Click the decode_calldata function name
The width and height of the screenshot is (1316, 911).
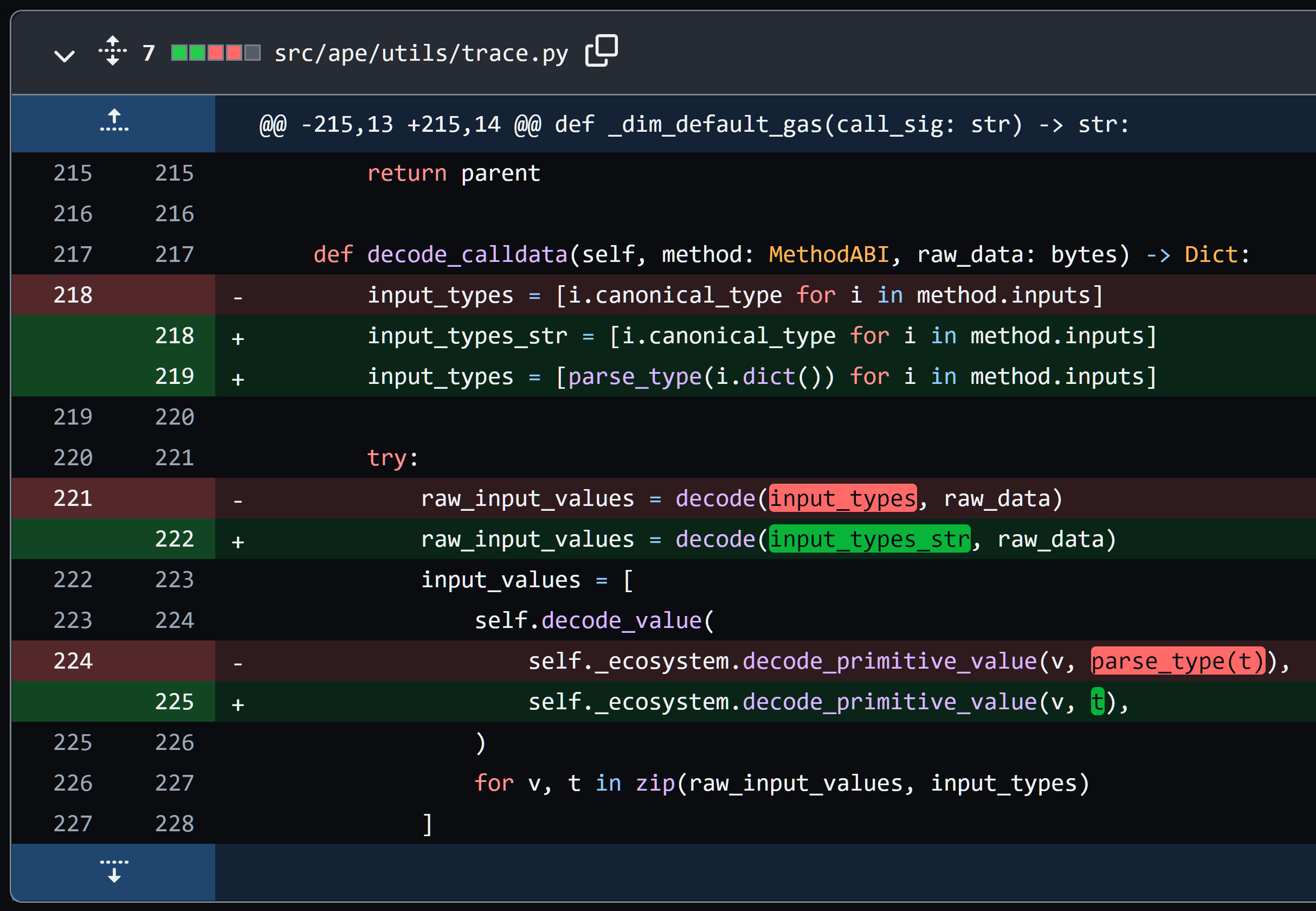coord(467,254)
